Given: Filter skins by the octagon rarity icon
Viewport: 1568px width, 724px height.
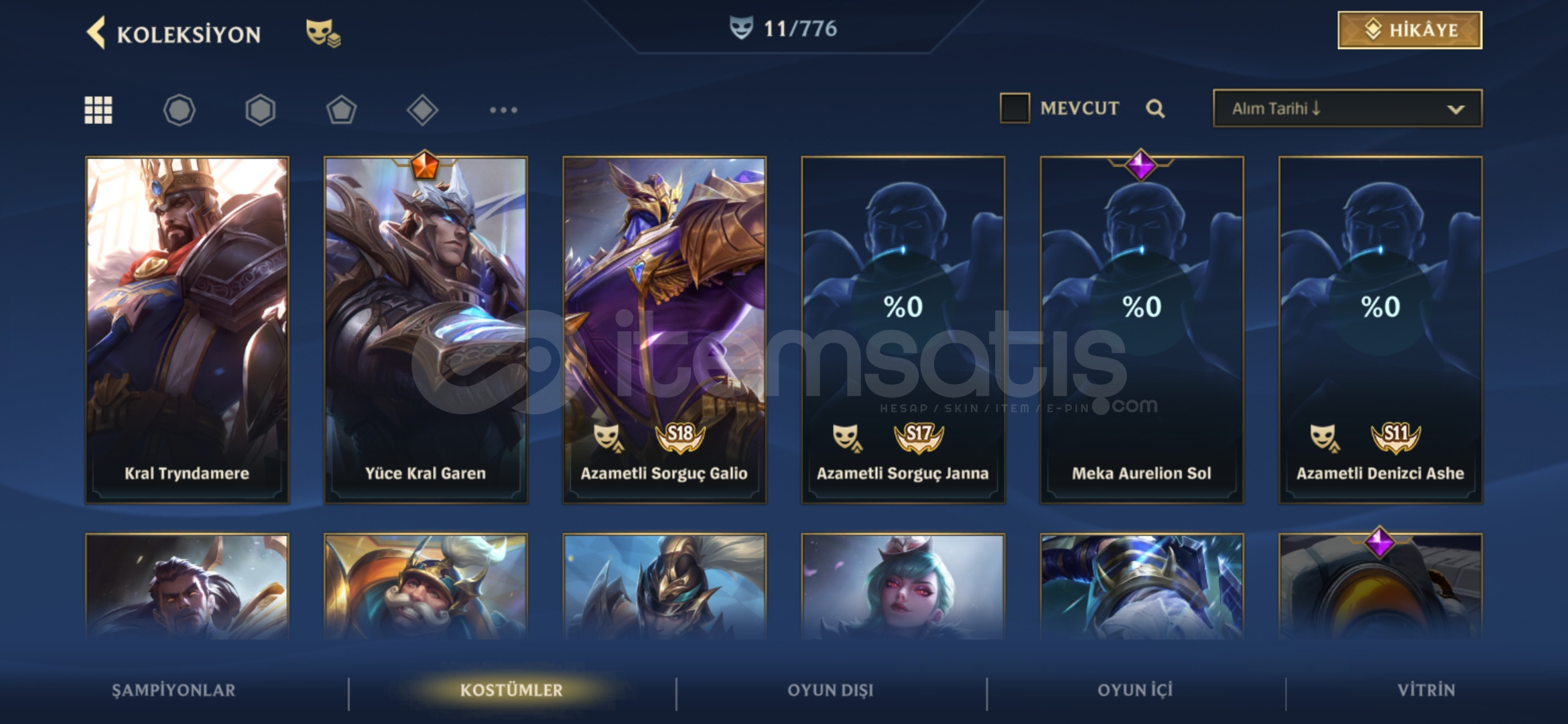Looking at the screenshot, I should click(179, 110).
